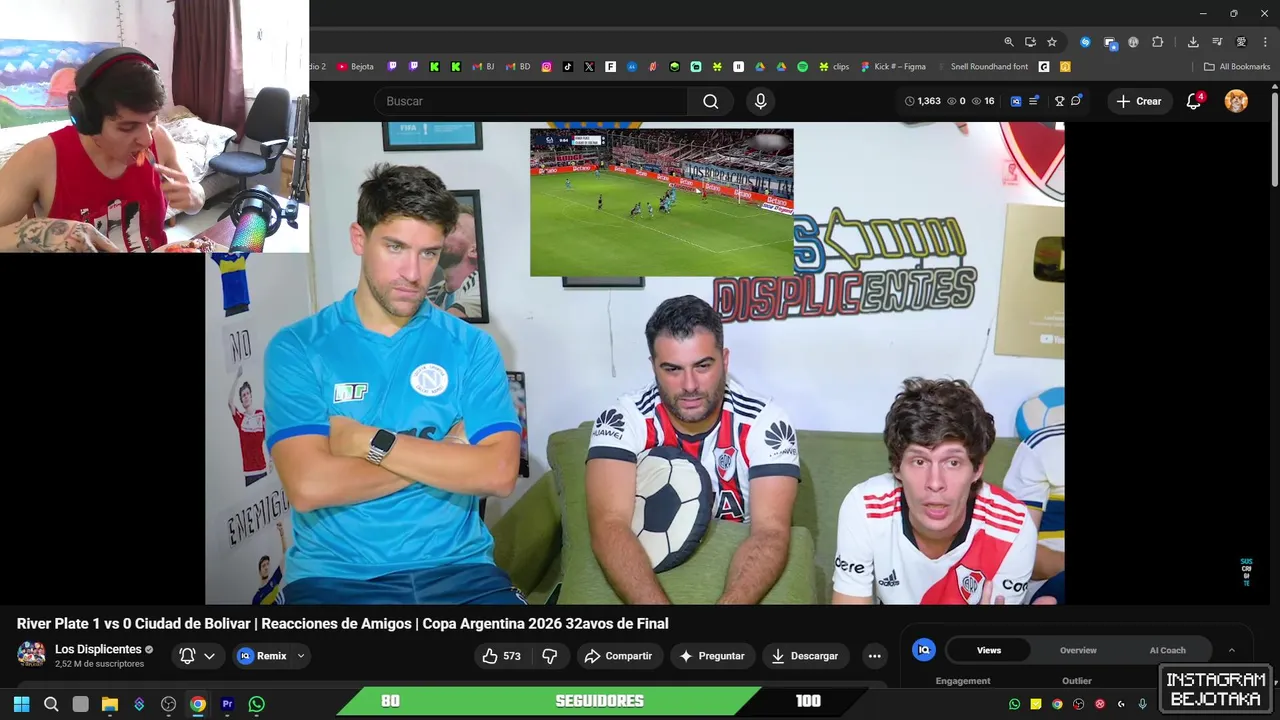Switch to the AI Coach tab in vidIQ
Image resolution: width=1280 pixels, height=720 pixels.
[x=1167, y=650]
